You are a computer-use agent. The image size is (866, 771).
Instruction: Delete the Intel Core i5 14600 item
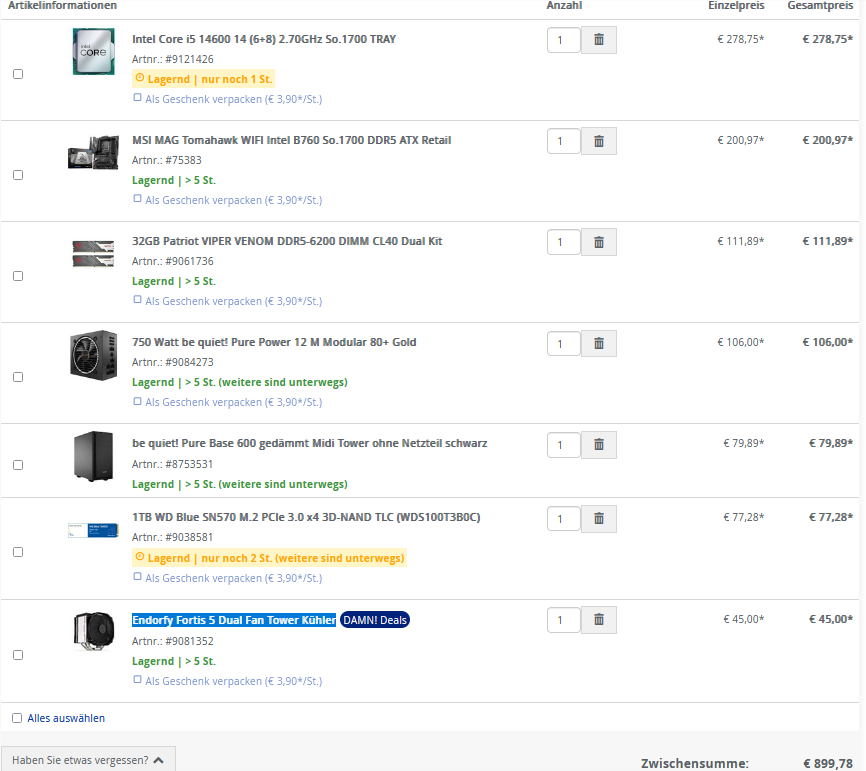coord(599,40)
